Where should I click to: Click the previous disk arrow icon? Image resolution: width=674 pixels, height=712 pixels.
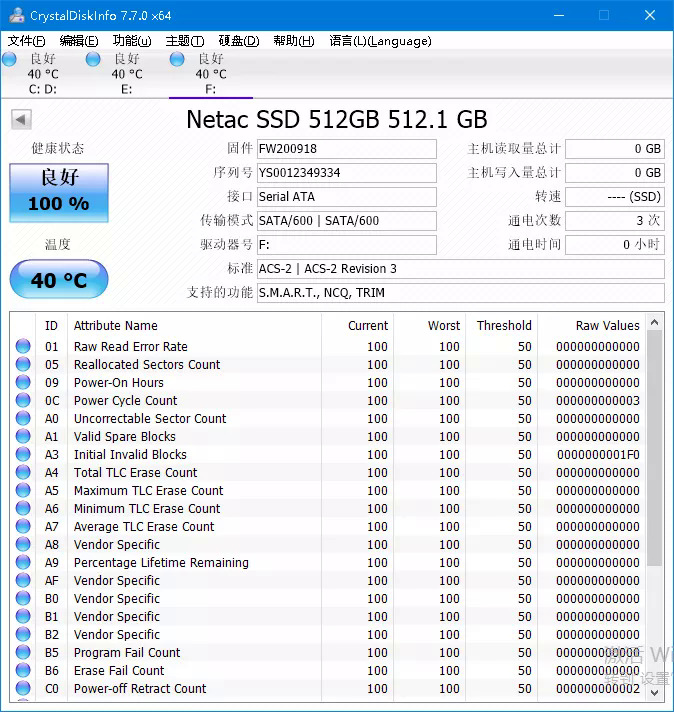(x=20, y=120)
